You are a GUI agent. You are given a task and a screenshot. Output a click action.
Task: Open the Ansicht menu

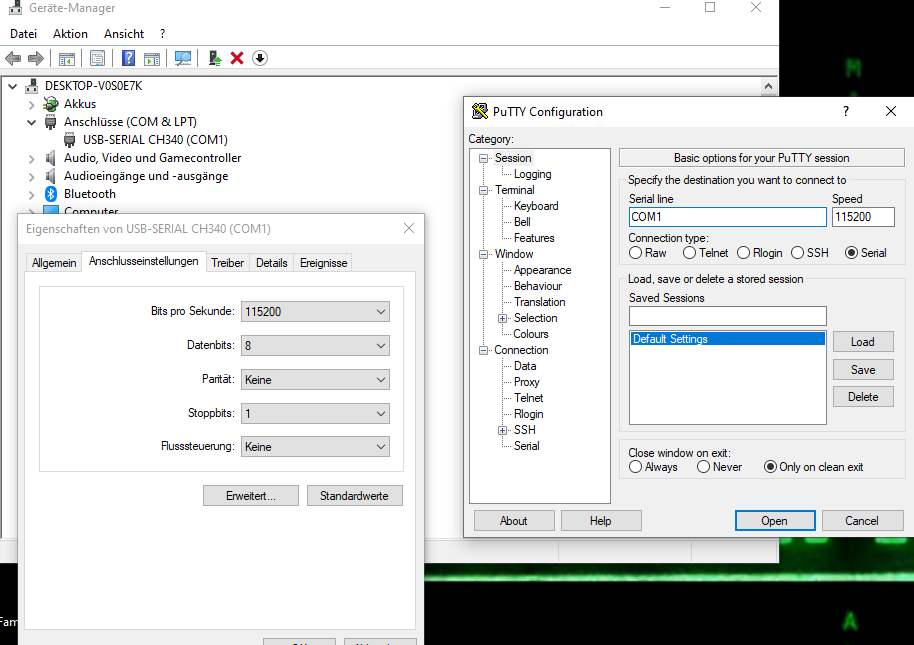[124, 34]
